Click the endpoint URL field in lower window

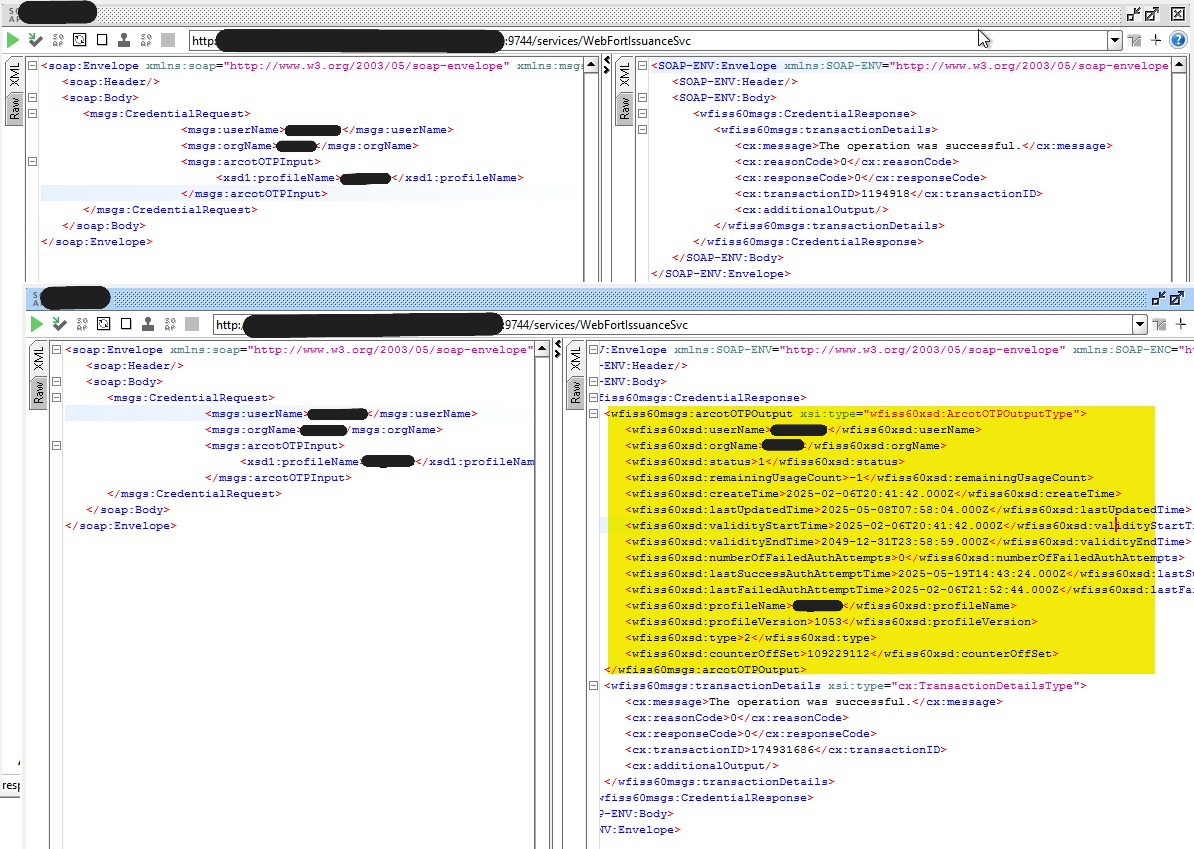(x=673, y=324)
